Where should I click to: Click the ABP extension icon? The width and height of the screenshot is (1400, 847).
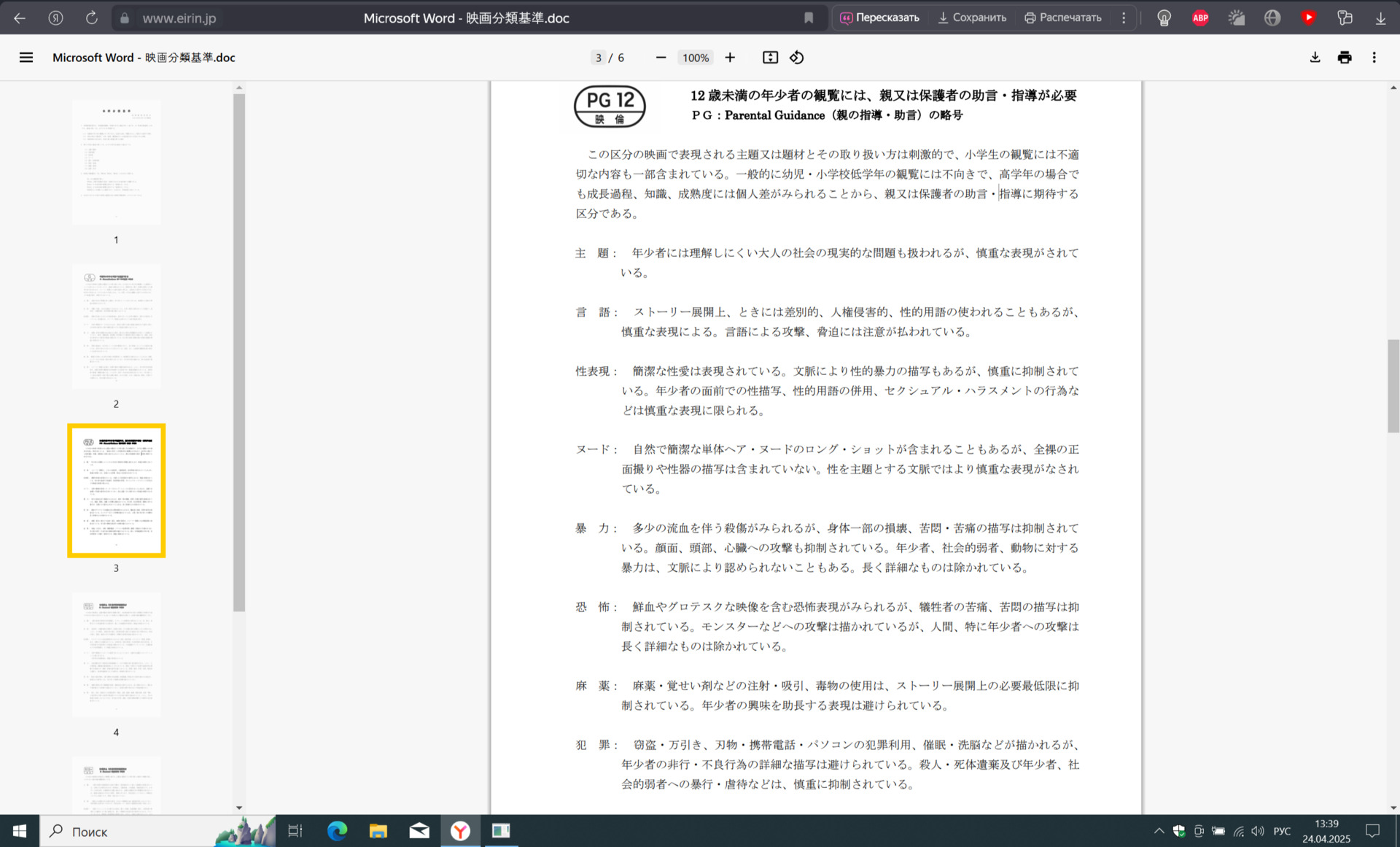coord(1200,18)
